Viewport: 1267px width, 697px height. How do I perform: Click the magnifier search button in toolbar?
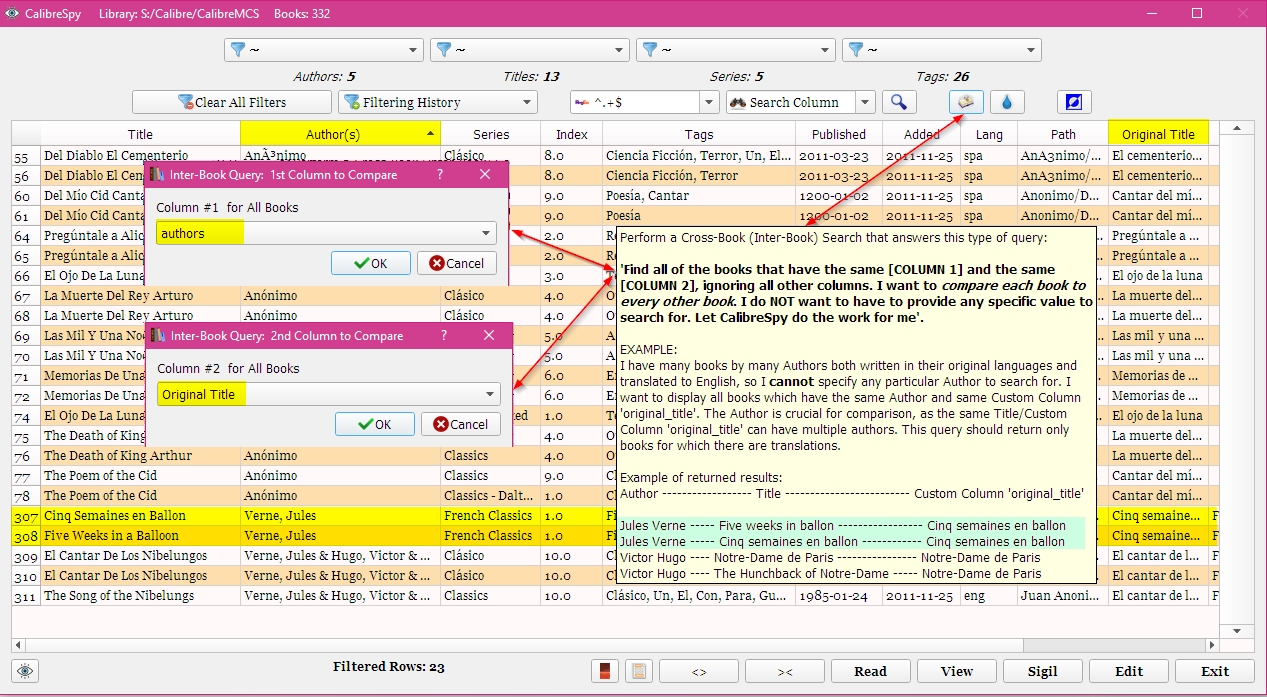[x=899, y=102]
